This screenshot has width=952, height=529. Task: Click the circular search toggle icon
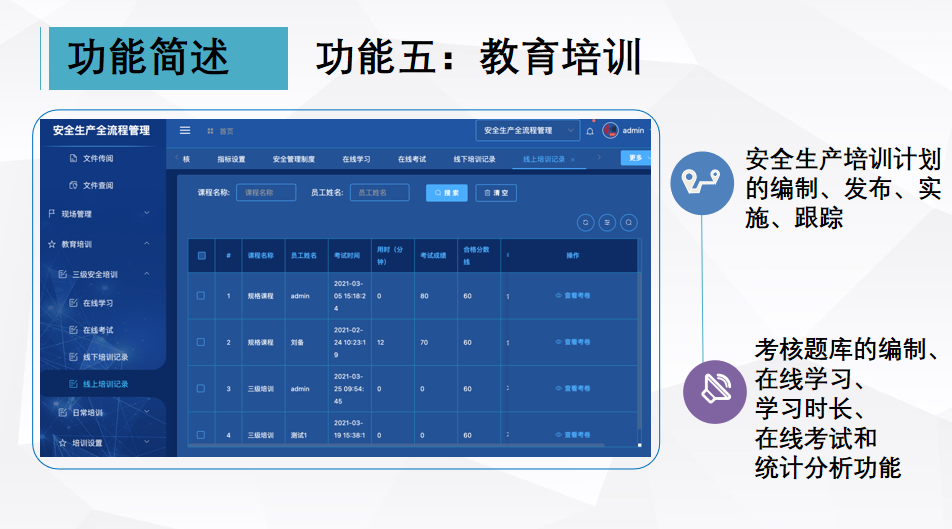[x=628, y=223]
